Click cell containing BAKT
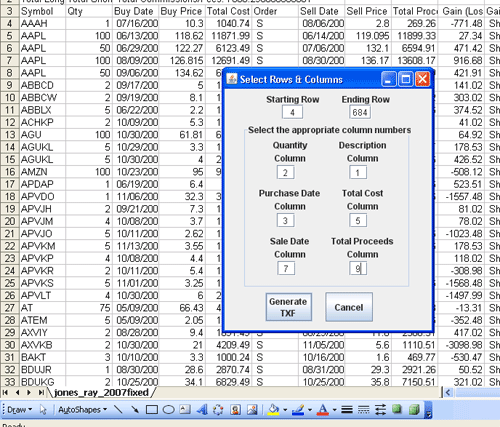 (x=42, y=357)
